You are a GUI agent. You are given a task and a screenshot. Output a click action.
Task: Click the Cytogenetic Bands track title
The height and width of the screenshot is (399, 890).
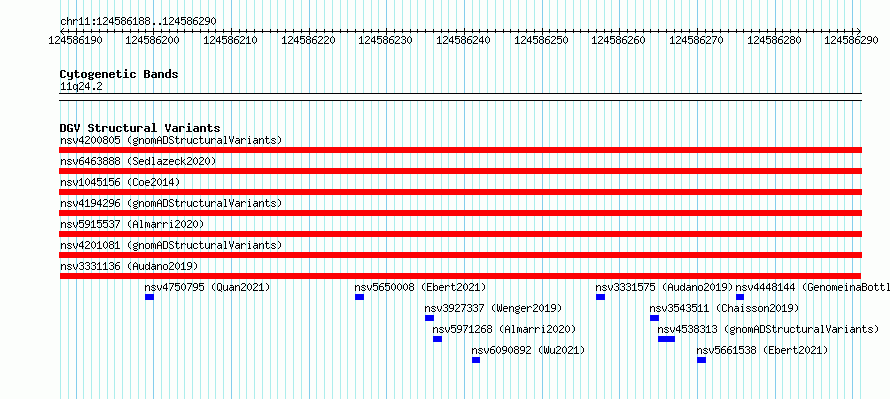pos(119,74)
